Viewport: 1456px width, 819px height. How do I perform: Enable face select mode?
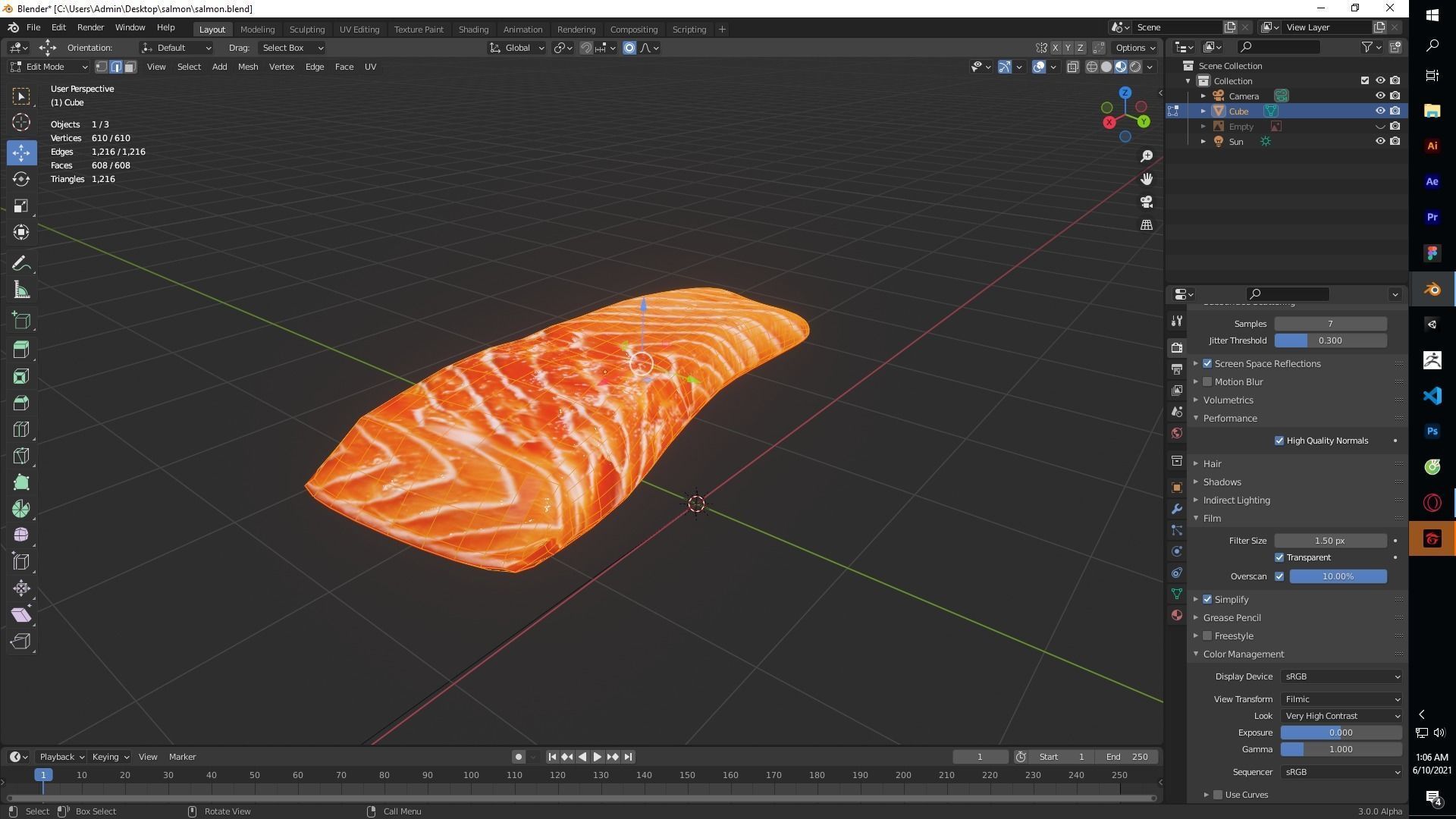coord(130,67)
